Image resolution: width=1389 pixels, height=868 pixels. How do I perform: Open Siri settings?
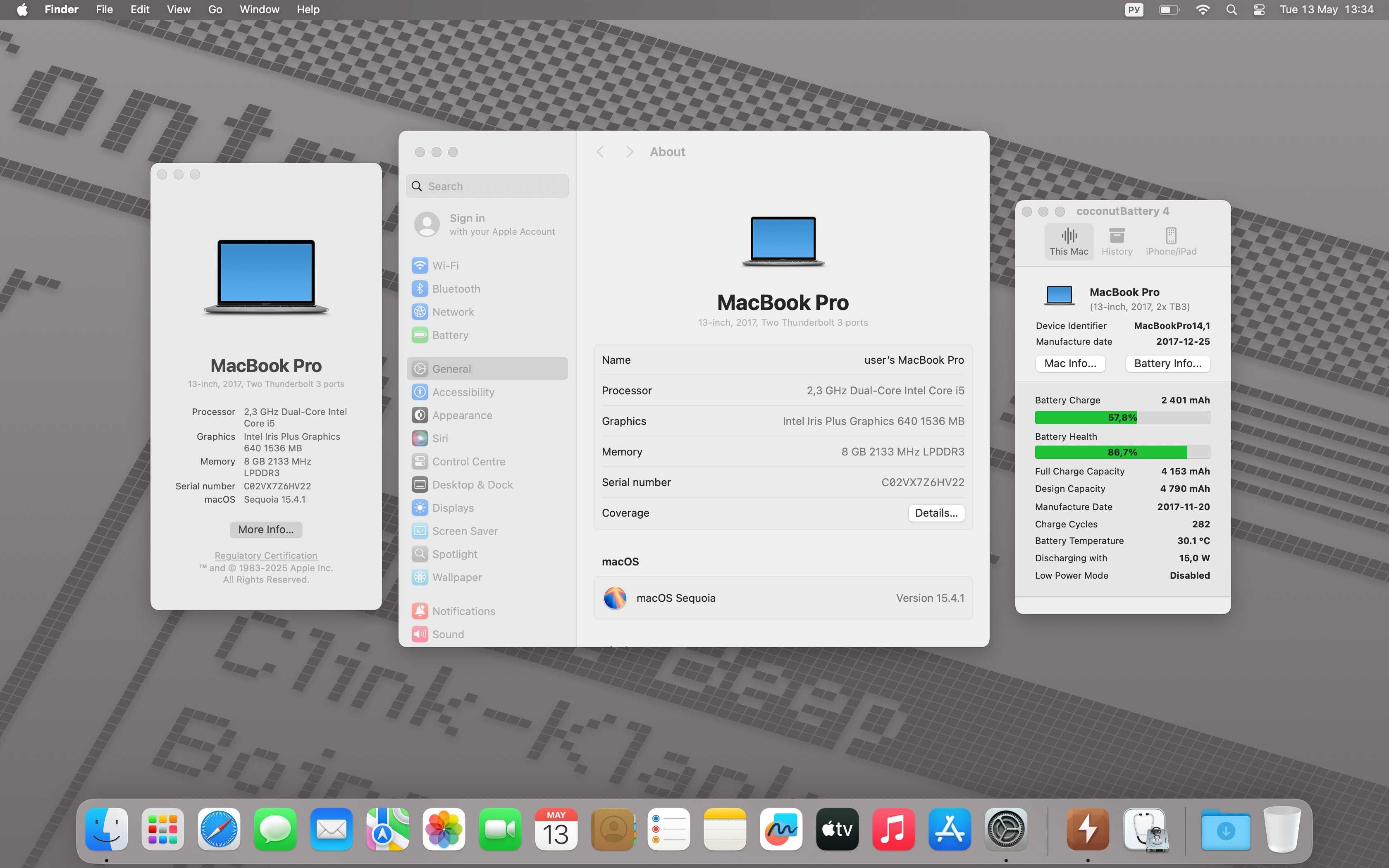point(487,438)
